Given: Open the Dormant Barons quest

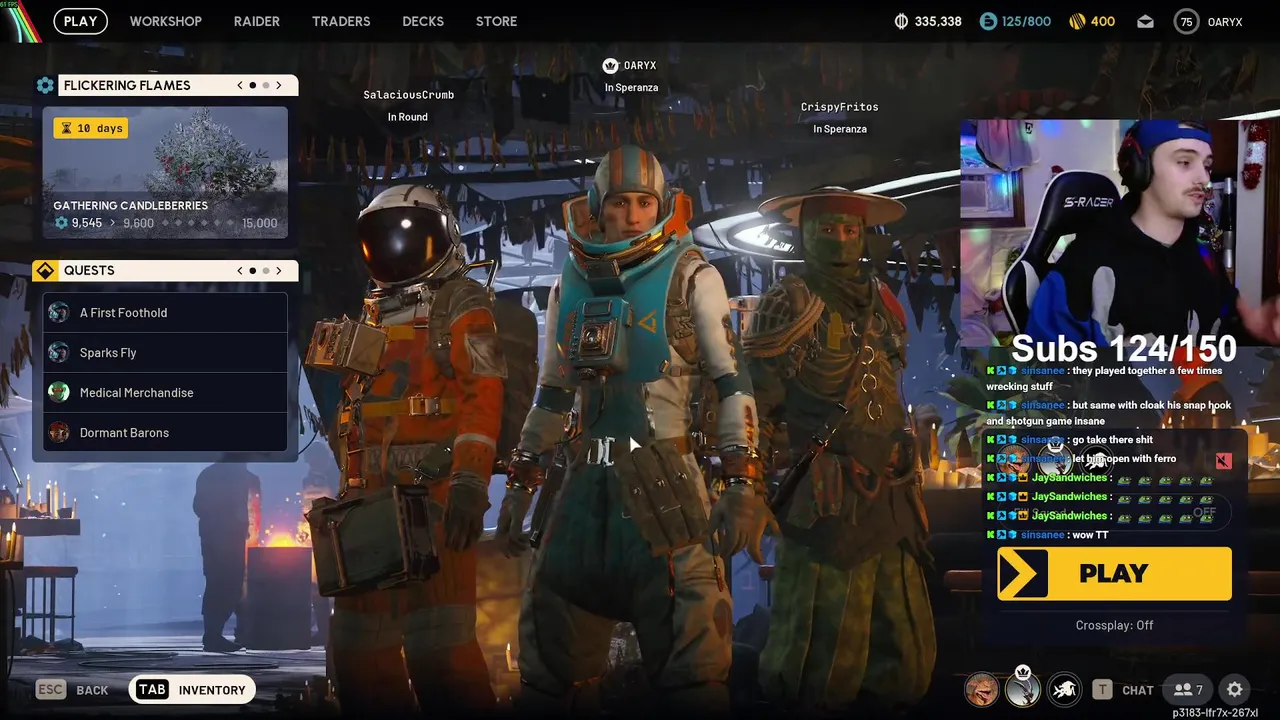Looking at the screenshot, I should coord(165,432).
